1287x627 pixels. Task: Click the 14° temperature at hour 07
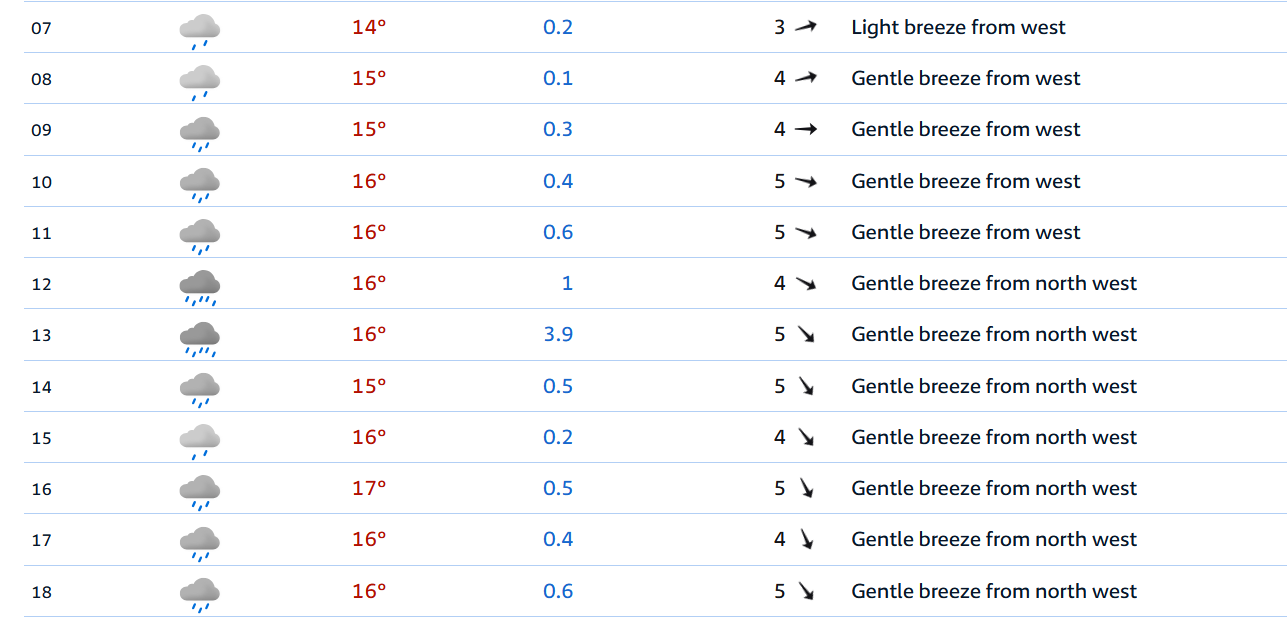tap(369, 27)
